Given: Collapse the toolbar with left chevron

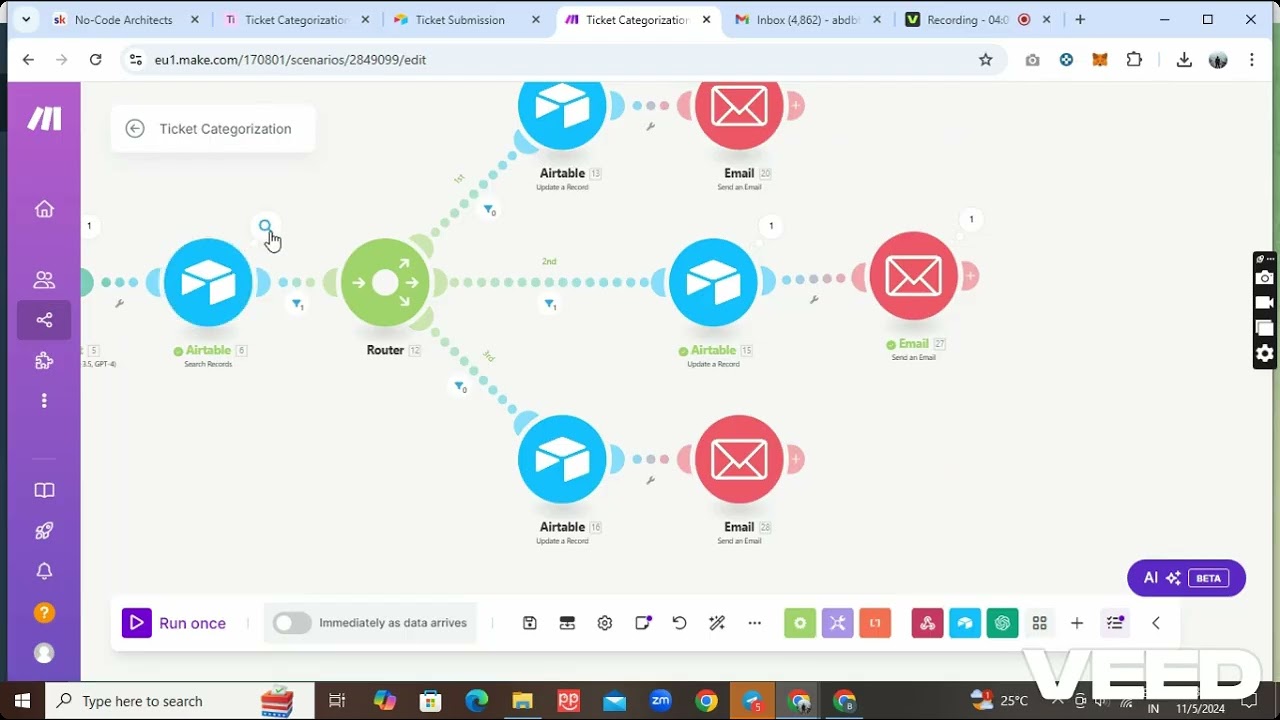Looking at the screenshot, I should point(1156,623).
